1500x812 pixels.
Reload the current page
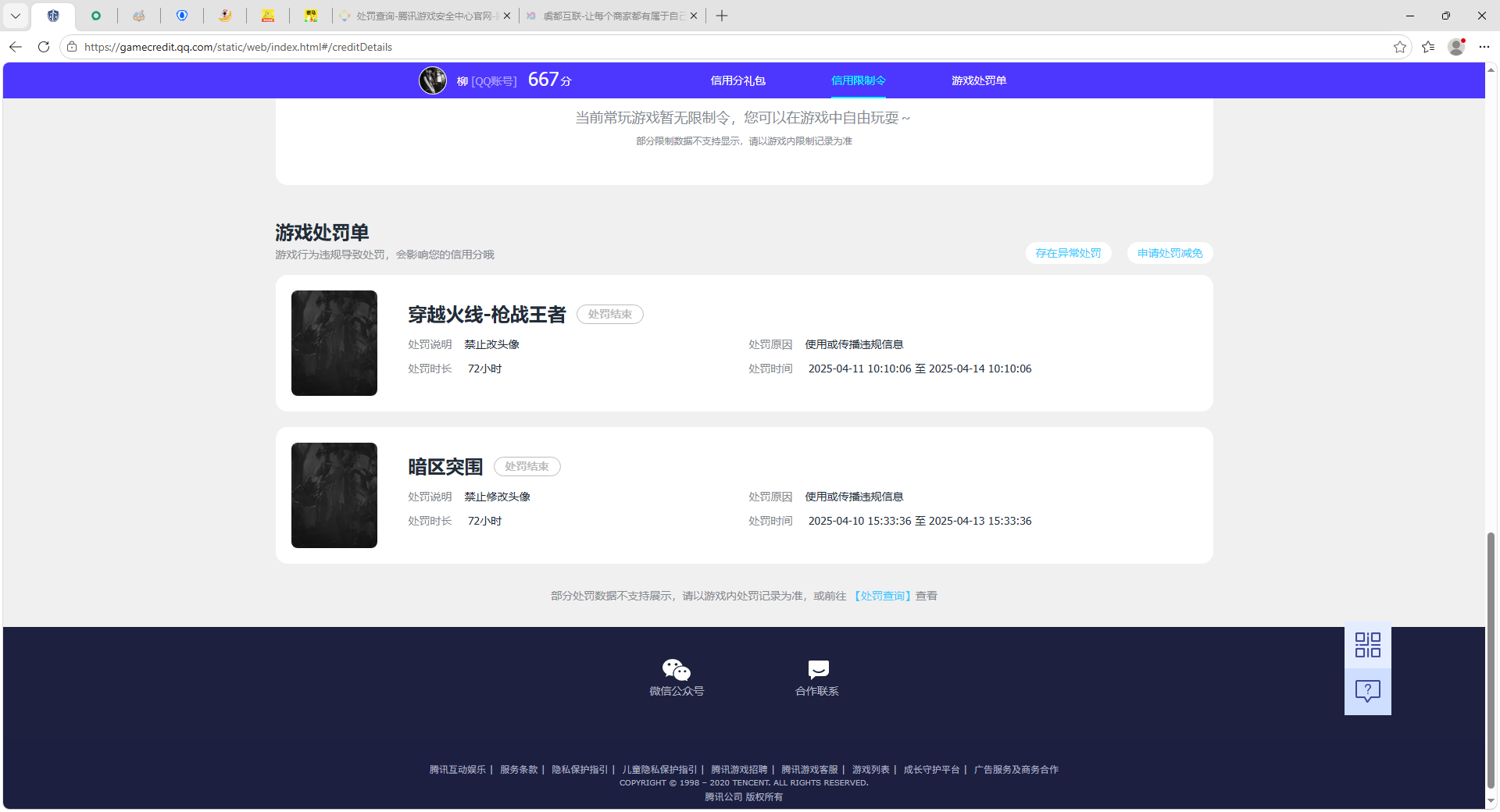[44, 47]
